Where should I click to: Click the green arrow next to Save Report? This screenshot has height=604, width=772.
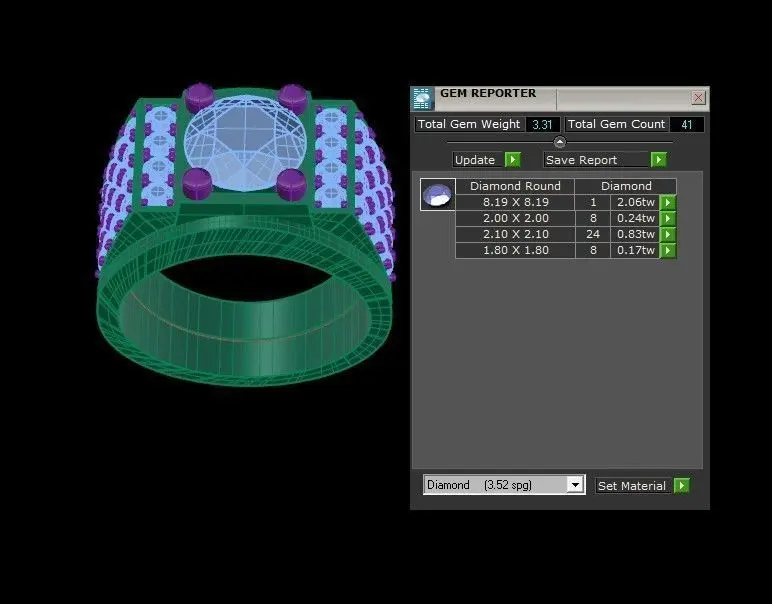659,159
